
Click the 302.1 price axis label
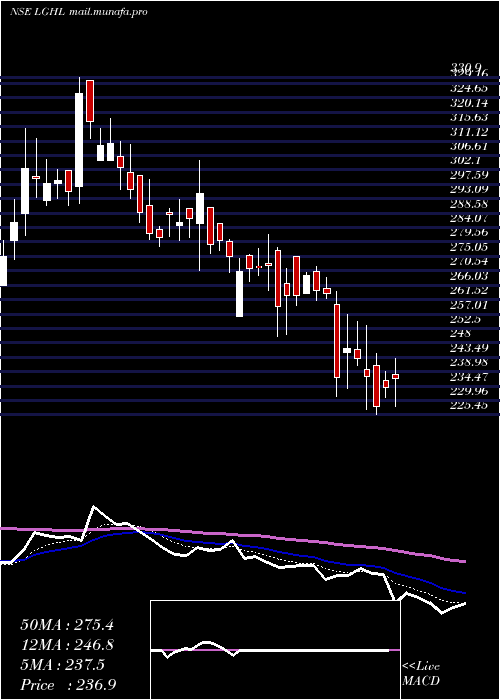click(467, 160)
